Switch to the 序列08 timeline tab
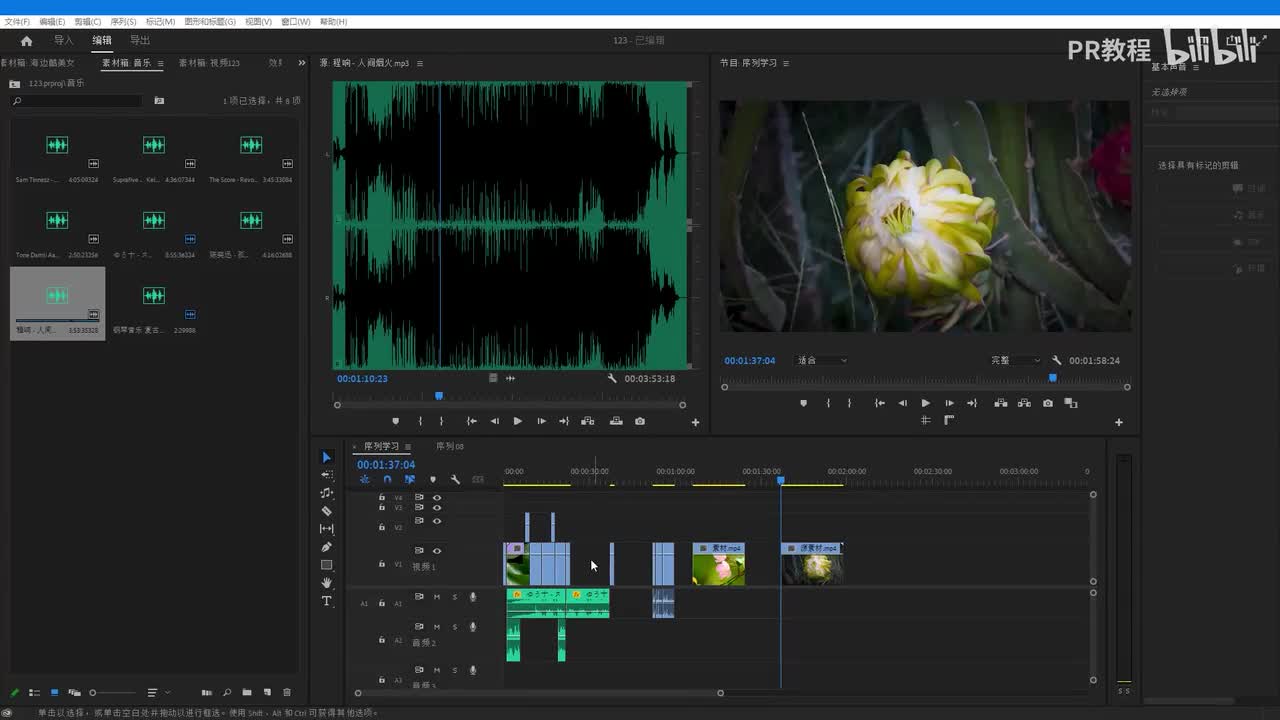 [449, 446]
